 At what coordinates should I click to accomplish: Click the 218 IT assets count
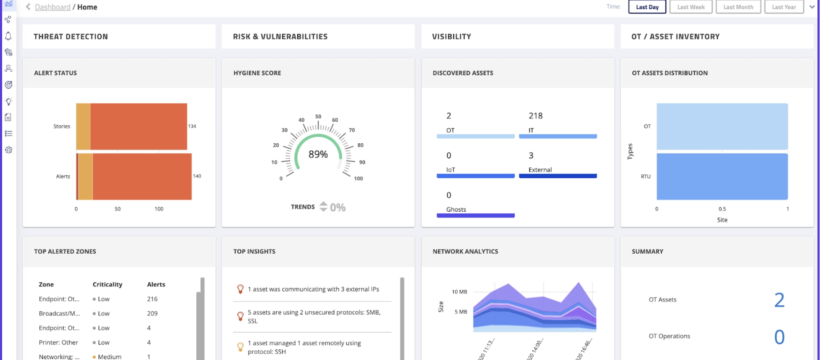pos(536,116)
